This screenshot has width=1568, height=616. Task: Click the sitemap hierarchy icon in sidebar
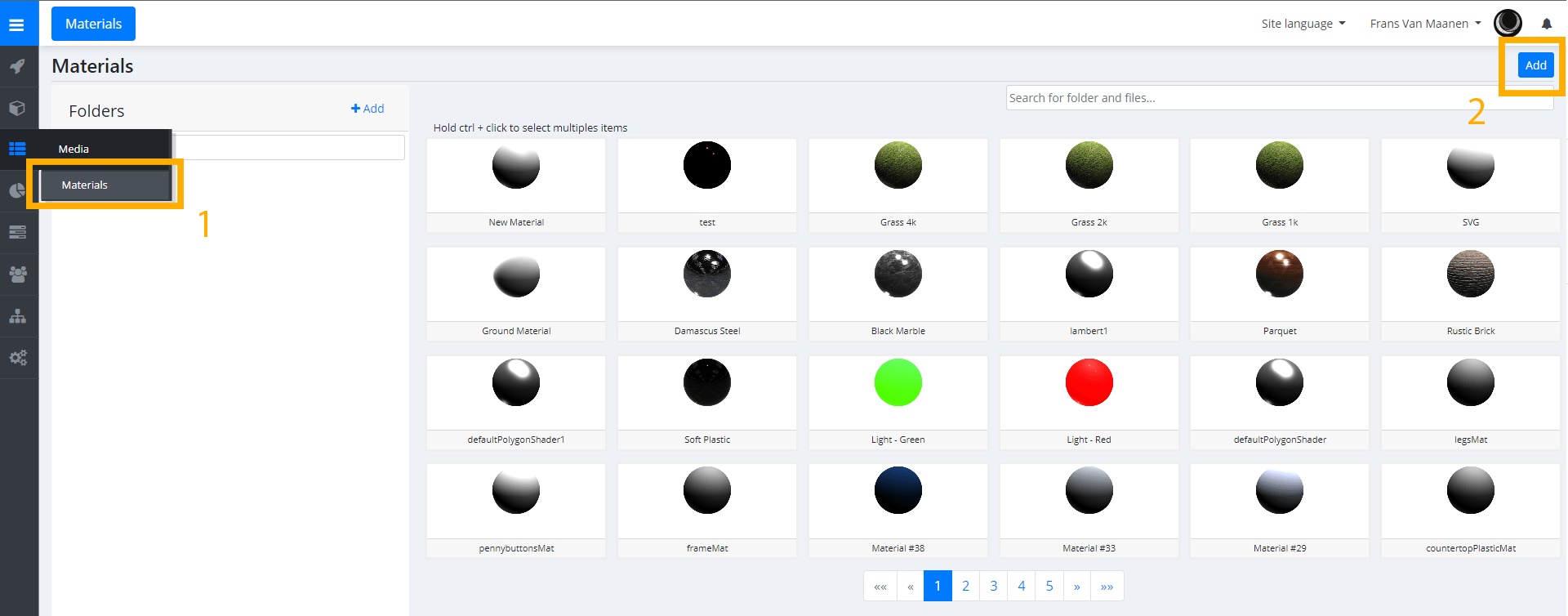(17, 315)
